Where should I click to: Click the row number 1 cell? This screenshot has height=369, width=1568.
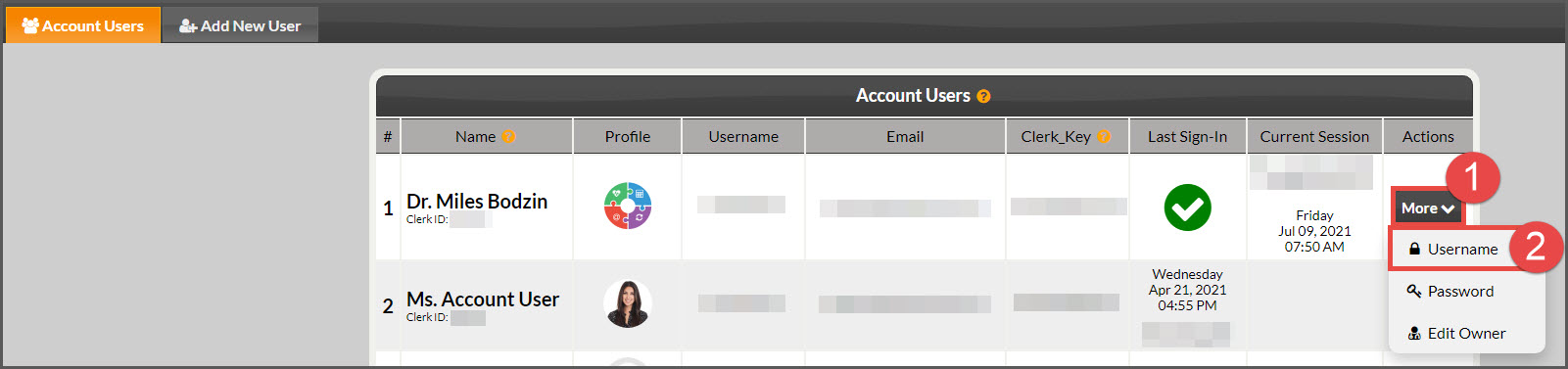click(388, 208)
